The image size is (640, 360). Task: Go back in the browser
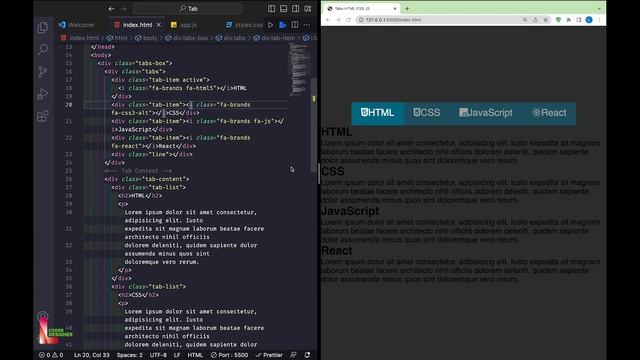click(328, 20)
